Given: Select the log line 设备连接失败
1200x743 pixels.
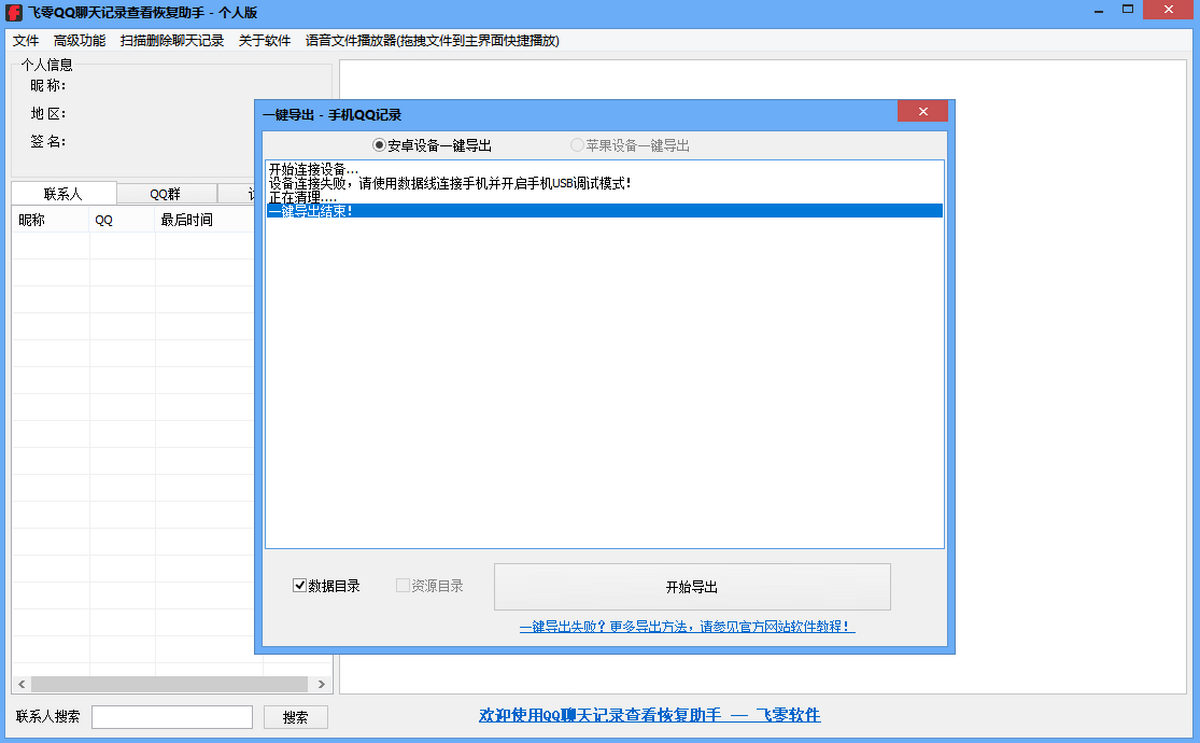Looking at the screenshot, I should [x=604, y=183].
